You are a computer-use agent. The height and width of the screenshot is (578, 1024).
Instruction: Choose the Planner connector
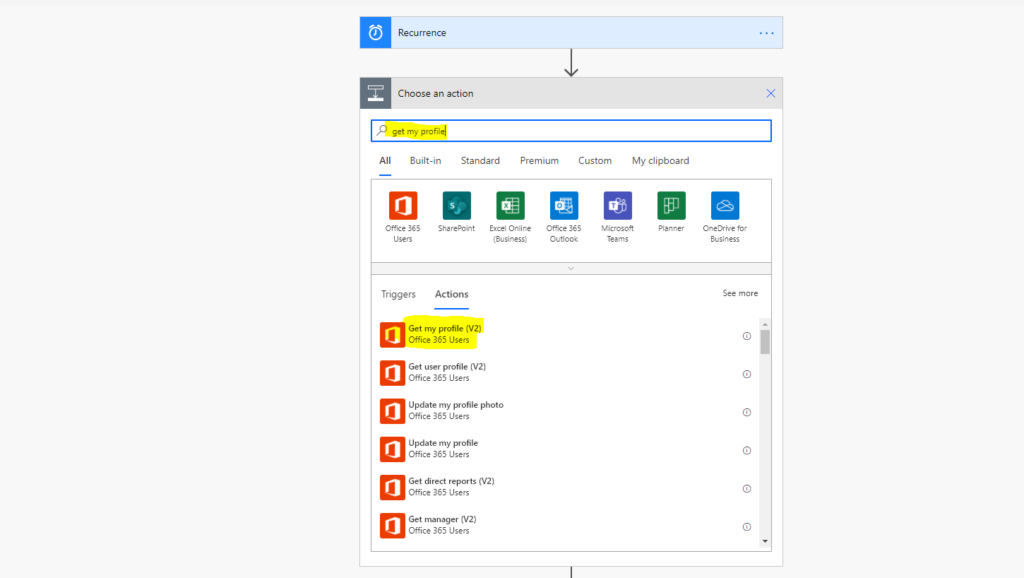pos(671,212)
